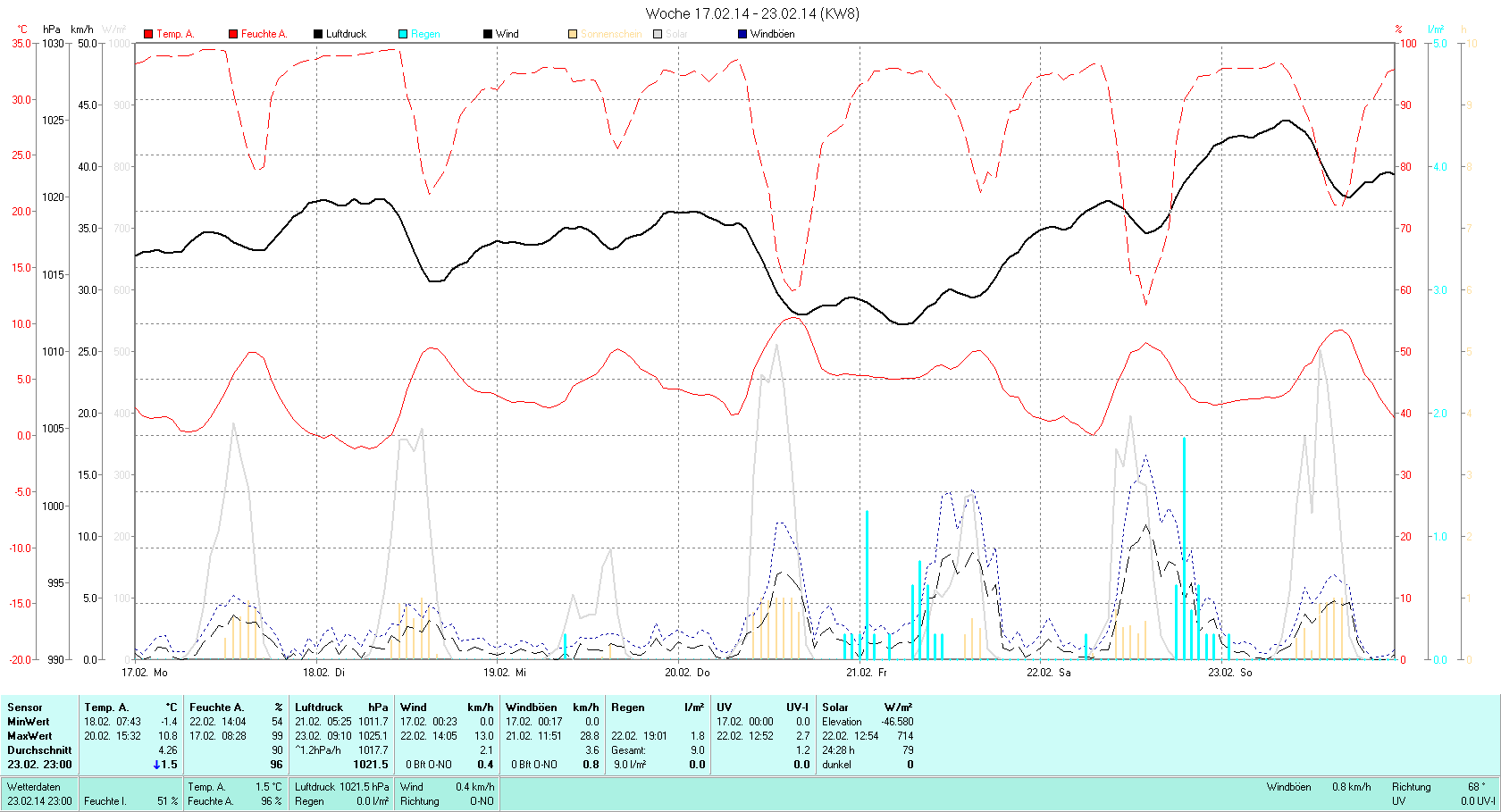Click the 'Gesamt:' rain total label
1501x812 pixels.
coord(629,749)
